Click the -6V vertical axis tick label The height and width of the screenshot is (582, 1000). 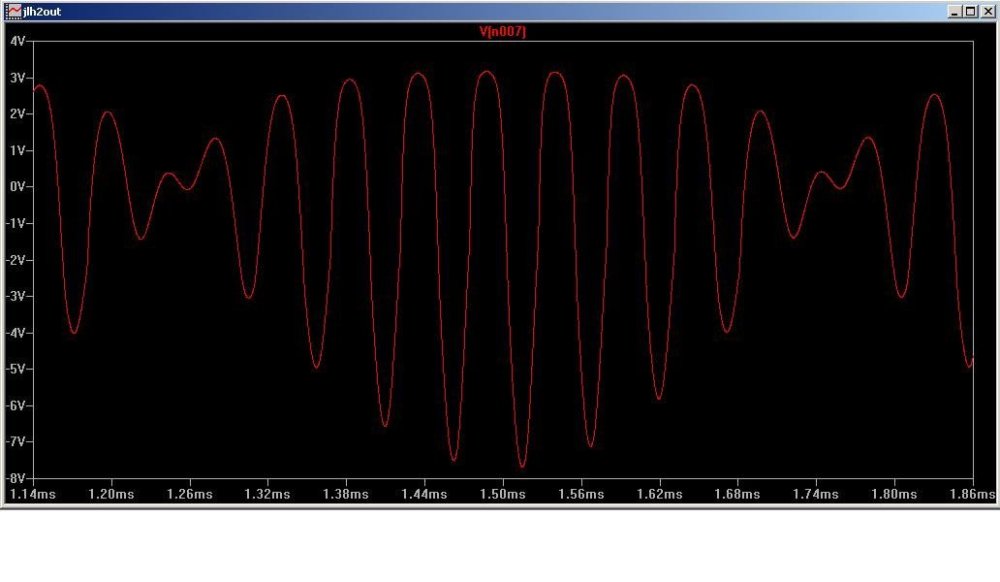click(x=17, y=405)
